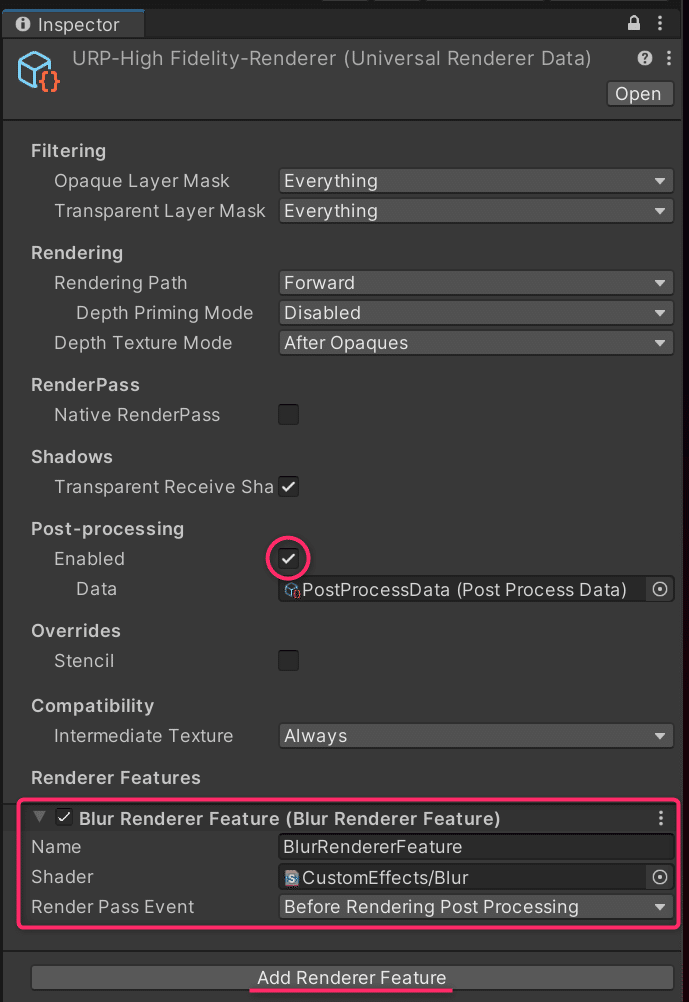Open the Blur Renderer Feature options menu
This screenshot has width=689, height=1002.
(660, 817)
